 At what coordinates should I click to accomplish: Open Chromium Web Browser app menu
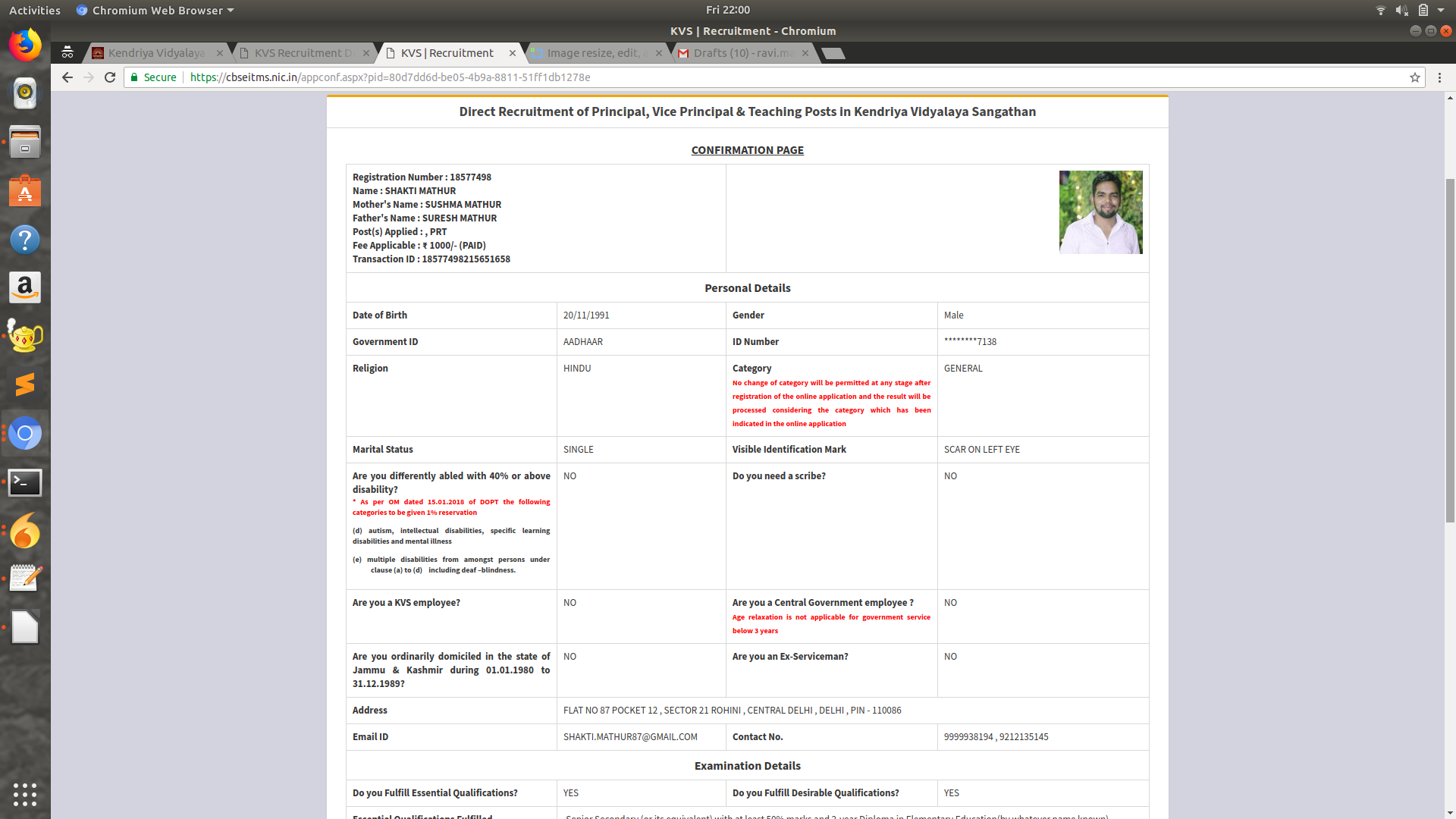tap(155, 10)
